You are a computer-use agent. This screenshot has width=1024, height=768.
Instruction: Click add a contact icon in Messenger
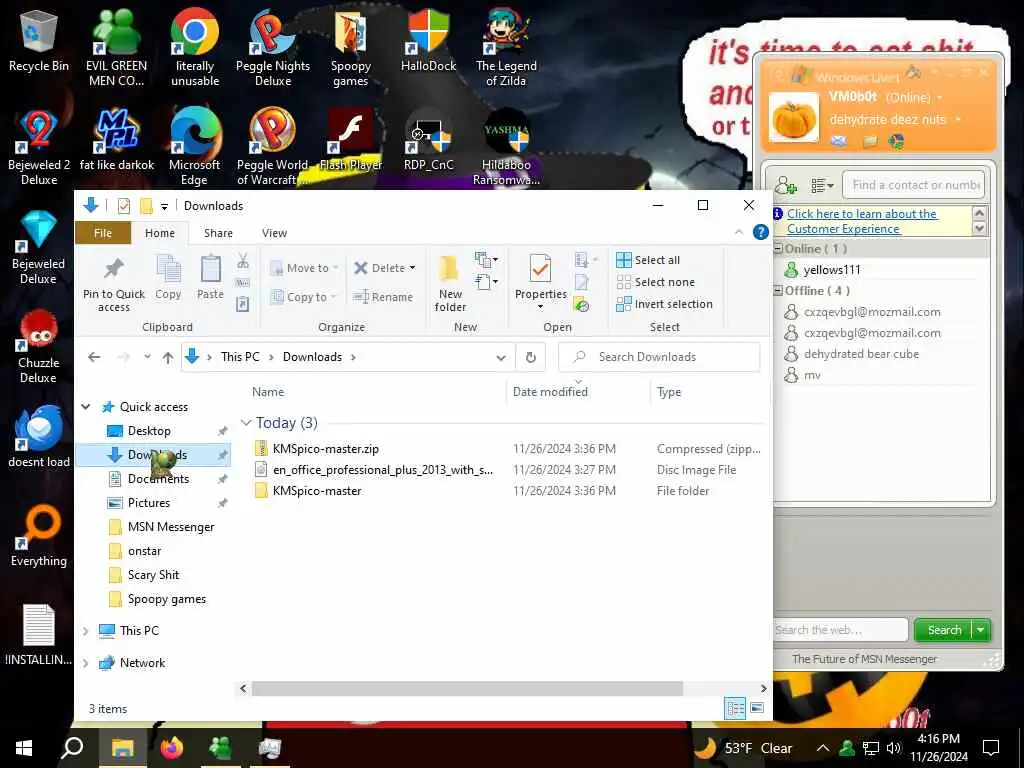pos(786,185)
